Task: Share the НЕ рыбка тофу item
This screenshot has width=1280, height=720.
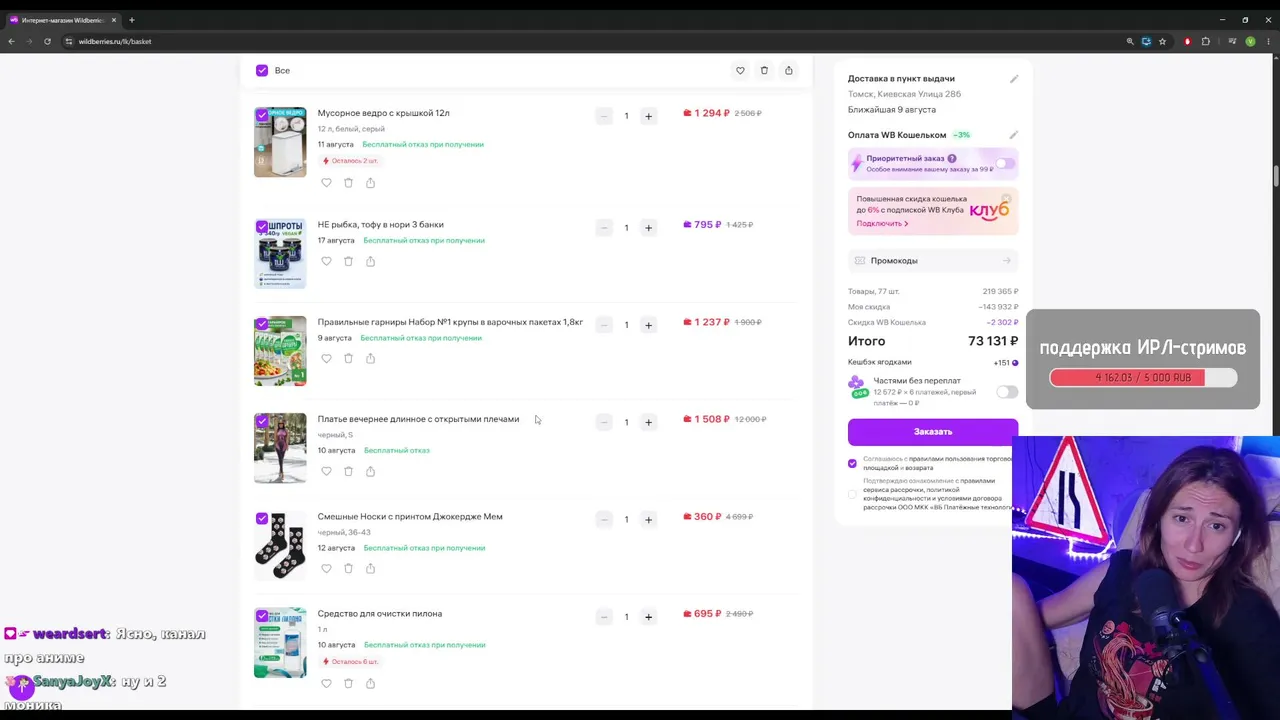Action: (x=370, y=261)
